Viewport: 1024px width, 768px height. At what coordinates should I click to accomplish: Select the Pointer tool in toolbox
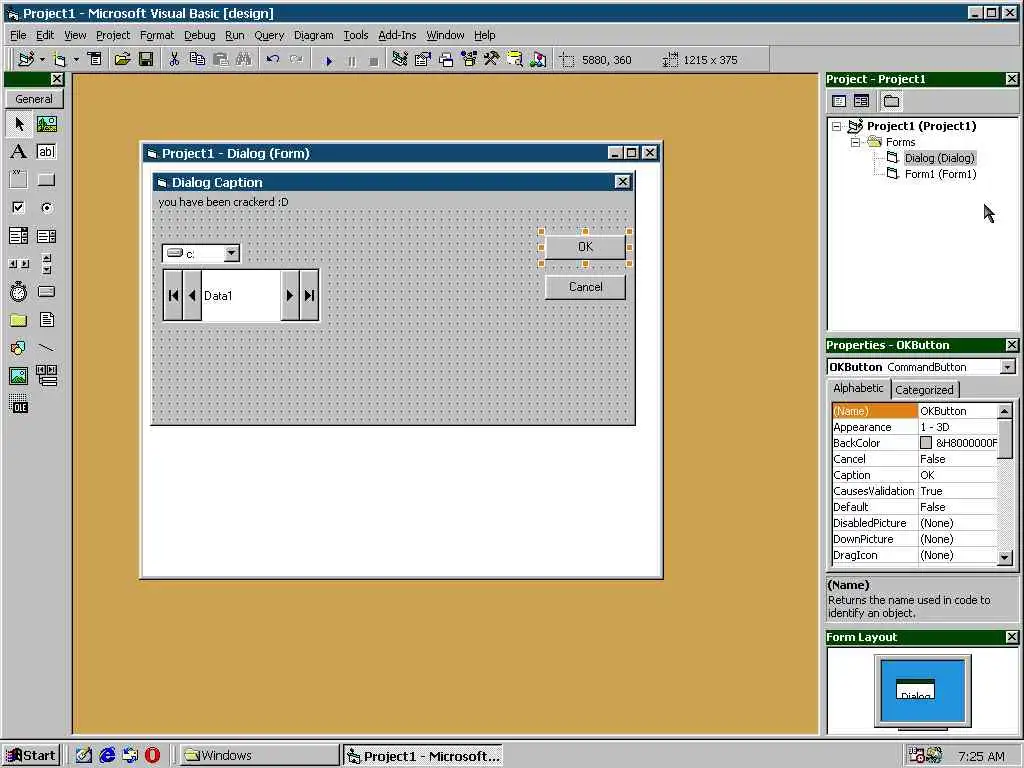19,124
